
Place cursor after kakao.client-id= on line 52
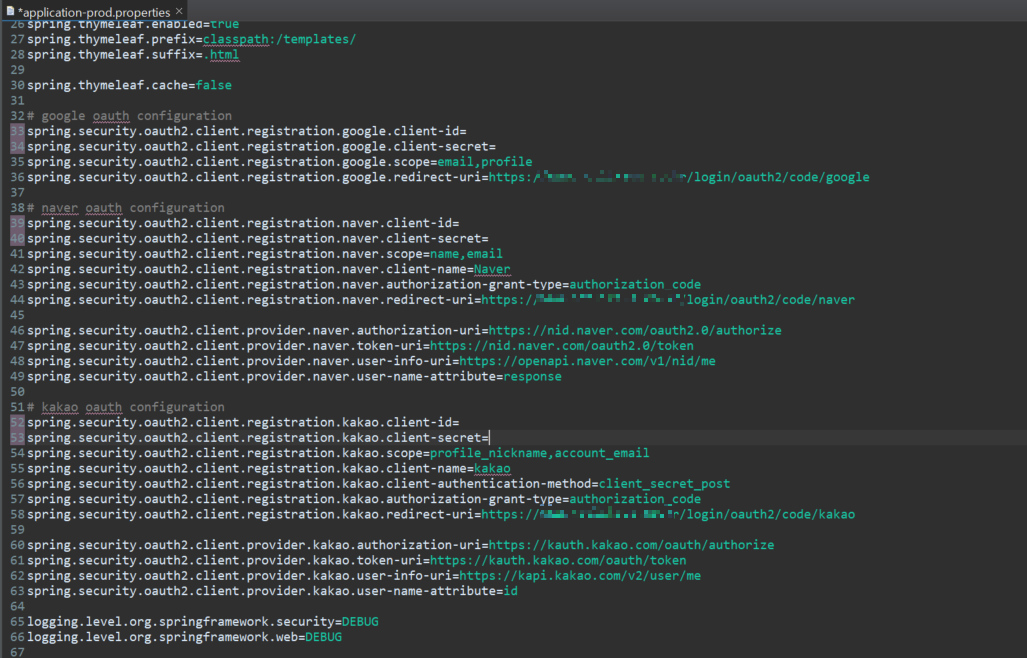[x=460, y=422]
